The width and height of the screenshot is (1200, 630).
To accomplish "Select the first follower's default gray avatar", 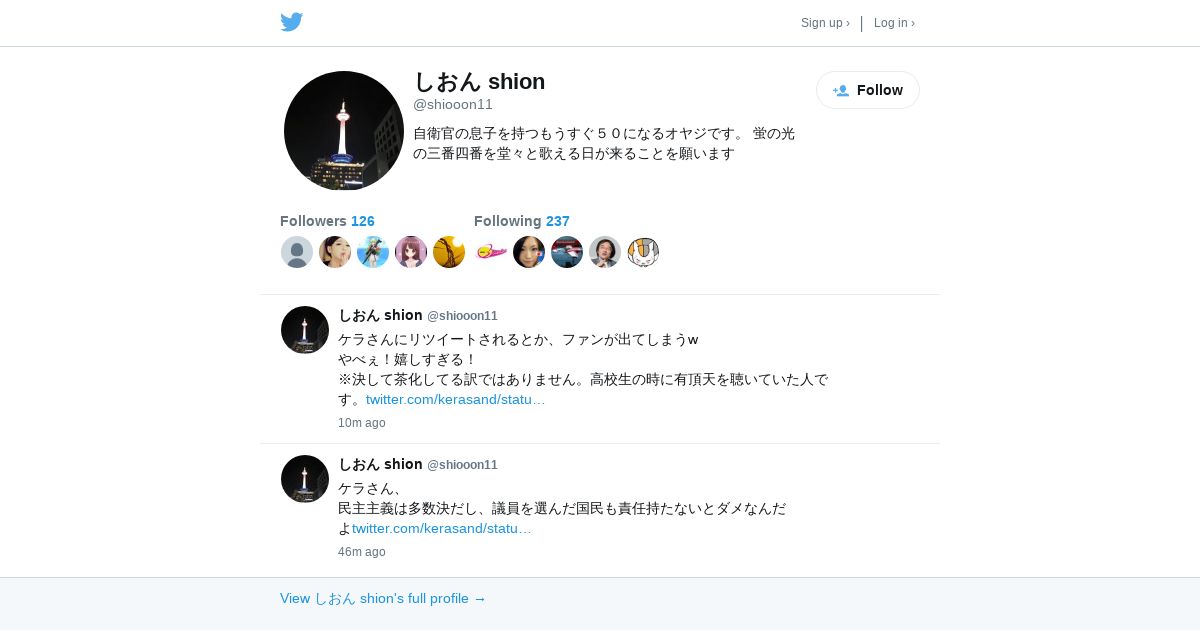I will [x=297, y=252].
